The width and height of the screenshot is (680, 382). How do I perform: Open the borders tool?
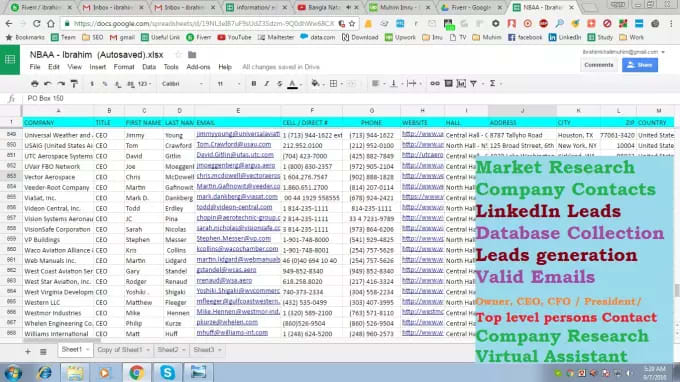coord(333,84)
